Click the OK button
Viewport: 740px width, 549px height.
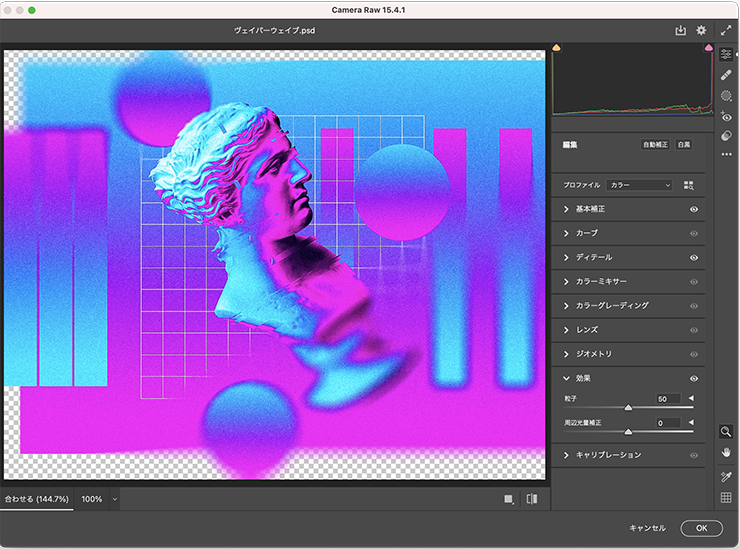[701, 528]
